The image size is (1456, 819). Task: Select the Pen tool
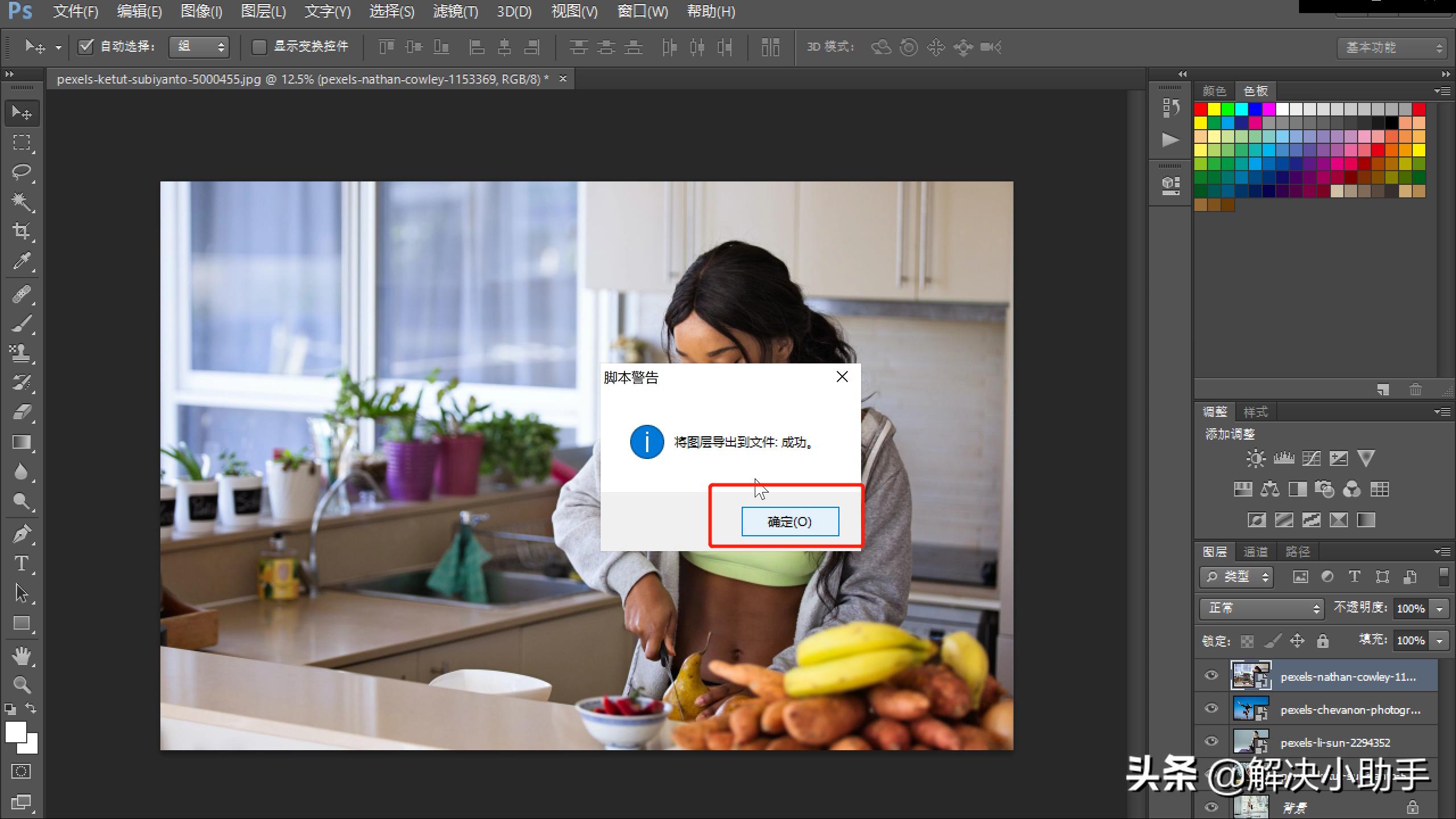(22, 533)
